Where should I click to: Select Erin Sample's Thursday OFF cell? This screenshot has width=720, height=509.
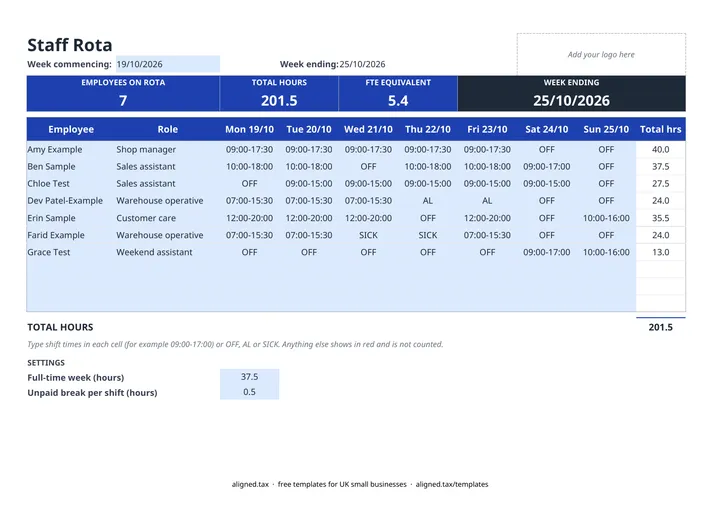[x=428, y=218]
